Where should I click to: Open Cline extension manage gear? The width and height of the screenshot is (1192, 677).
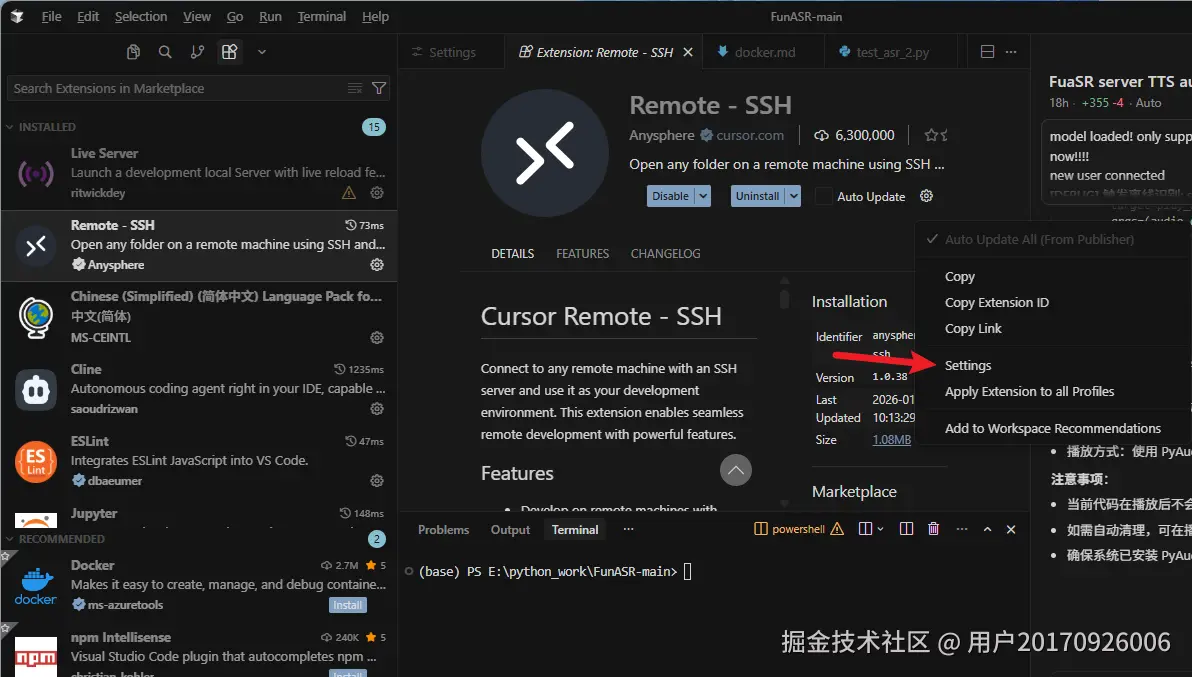[x=376, y=409]
